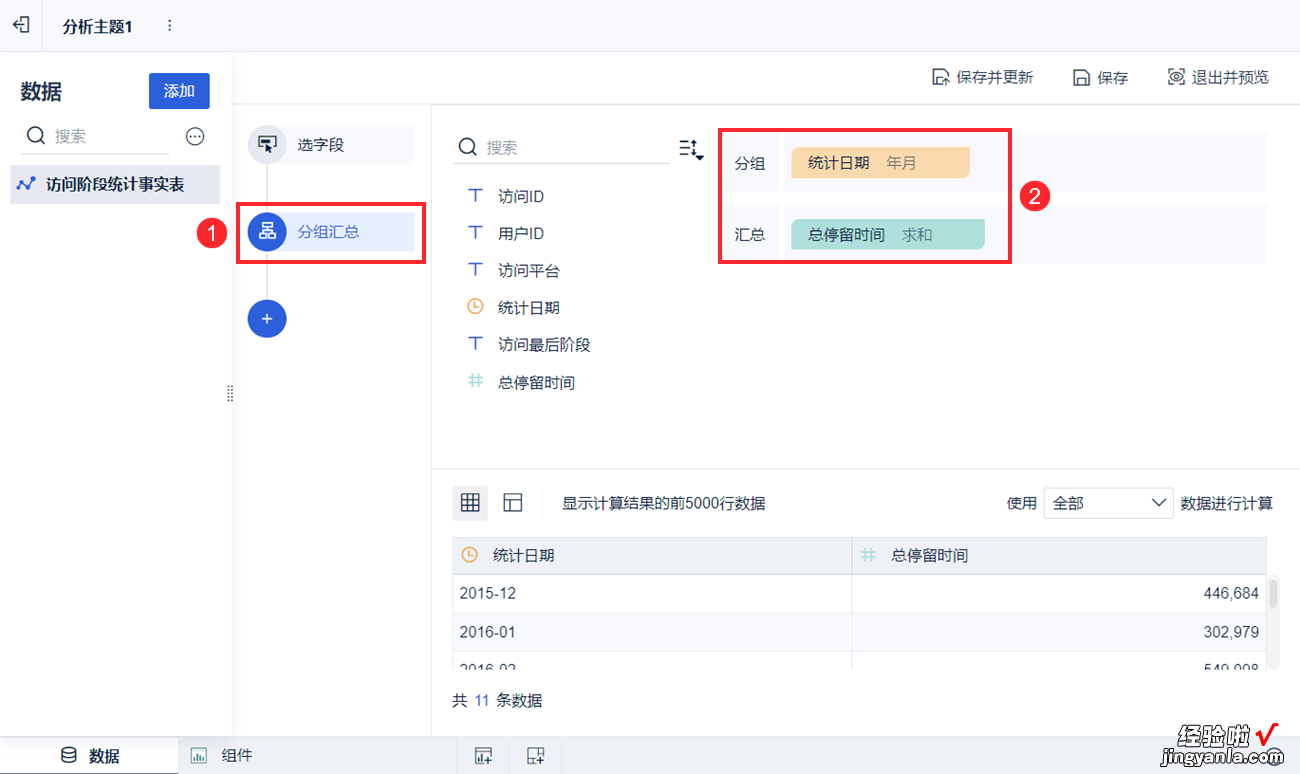Select the 访问ID field
The image size is (1300, 774).
pyautogui.click(x=521, y=197)
